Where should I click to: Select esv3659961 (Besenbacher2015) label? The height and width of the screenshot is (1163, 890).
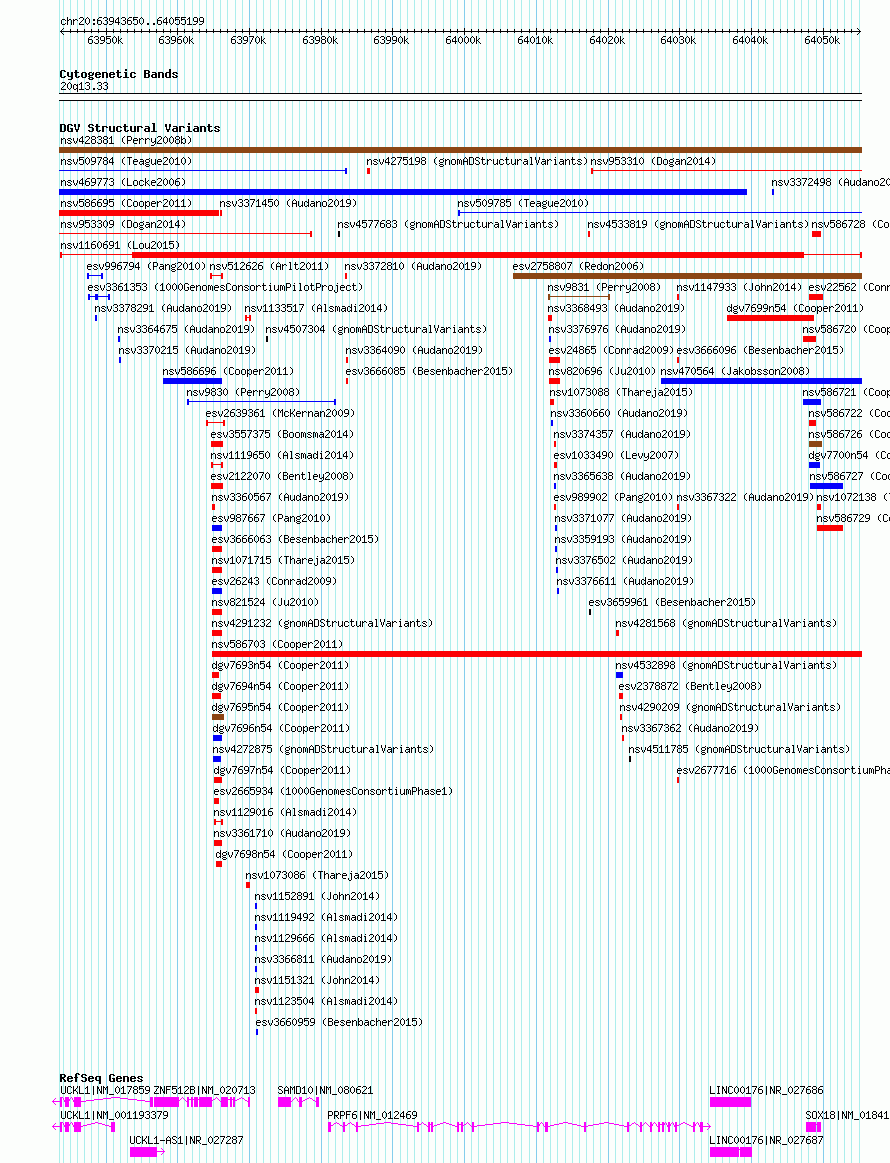673,602
